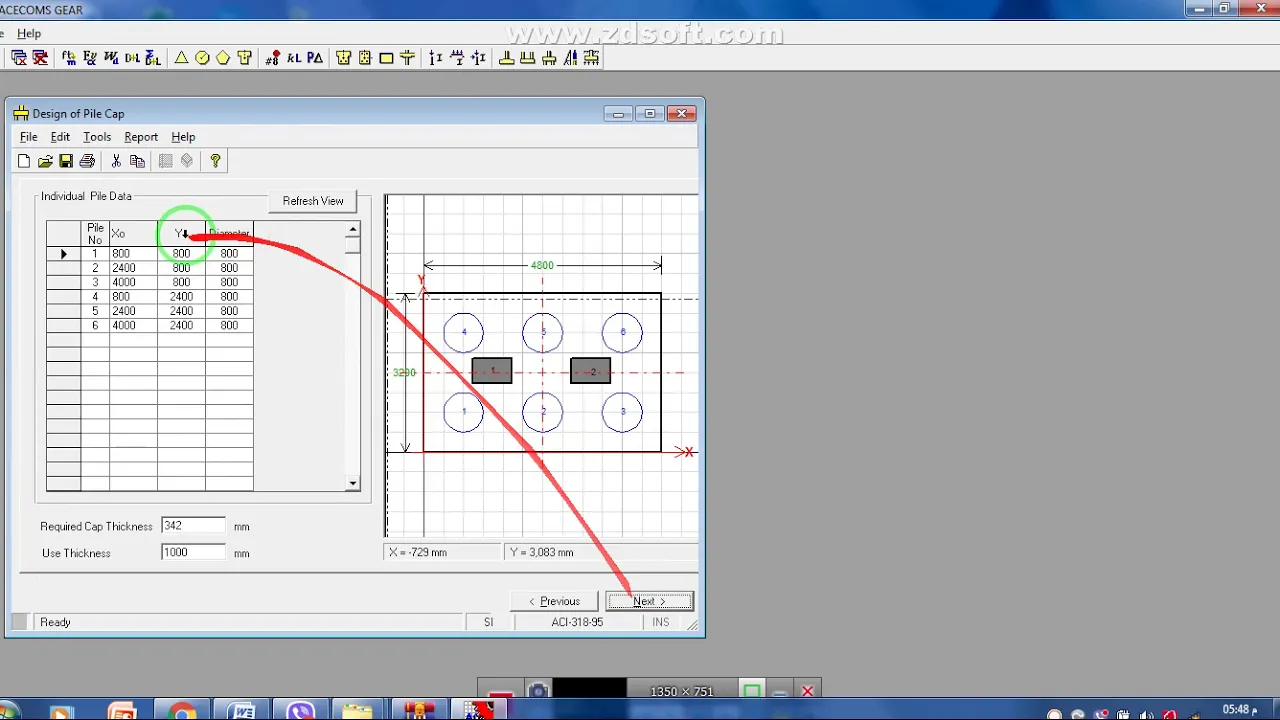Select the row marker arrow of pile 1
Screen dimensions: 1280x720
(64, 254)
